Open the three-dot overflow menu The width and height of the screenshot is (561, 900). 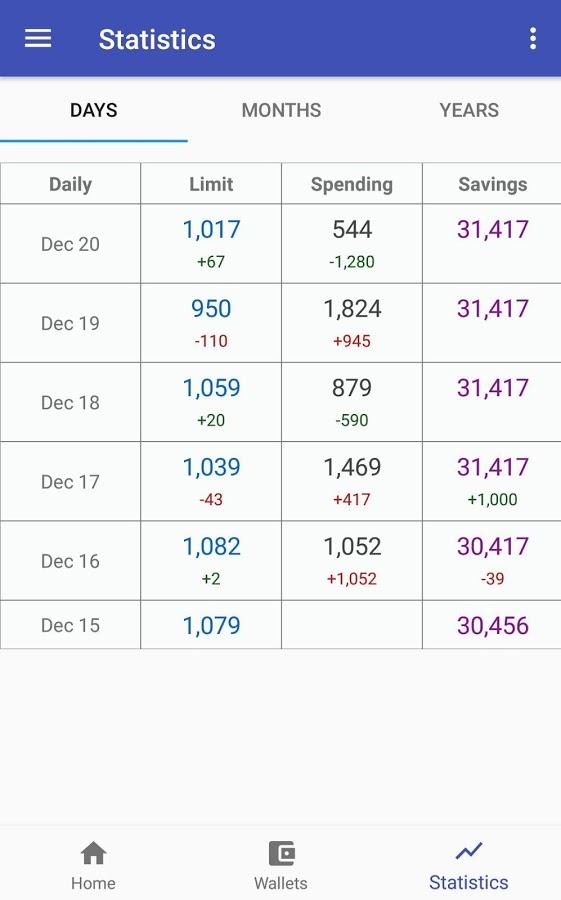(x=533, y=38)
